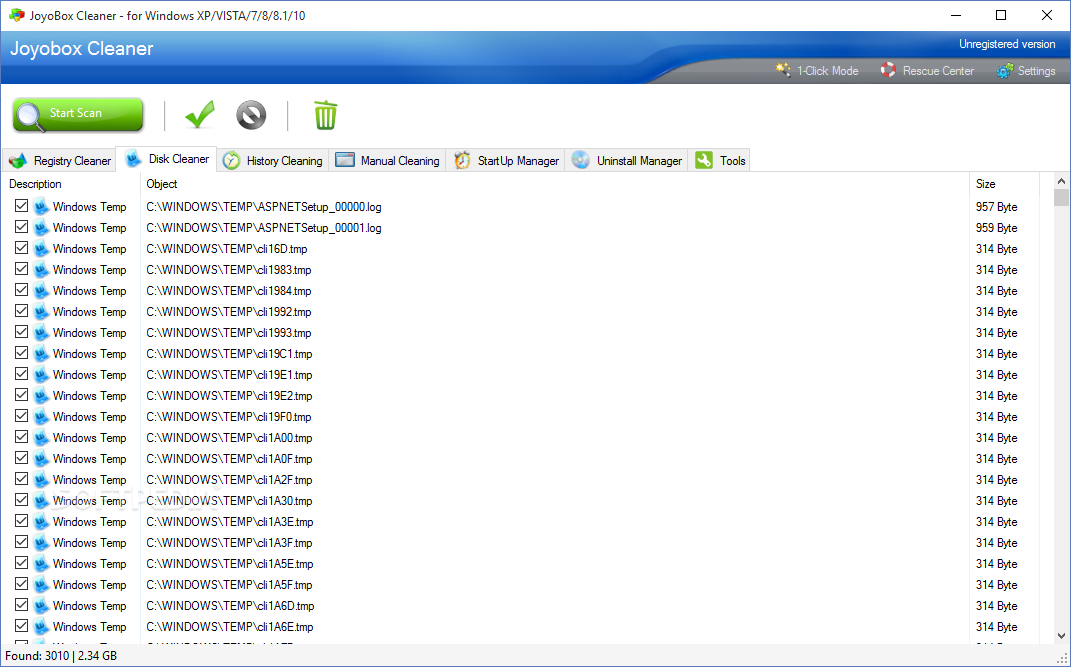Toggle the checkbox for cli1984.tmp
This screenshot has height=667, width=1071.
point(21,289)
